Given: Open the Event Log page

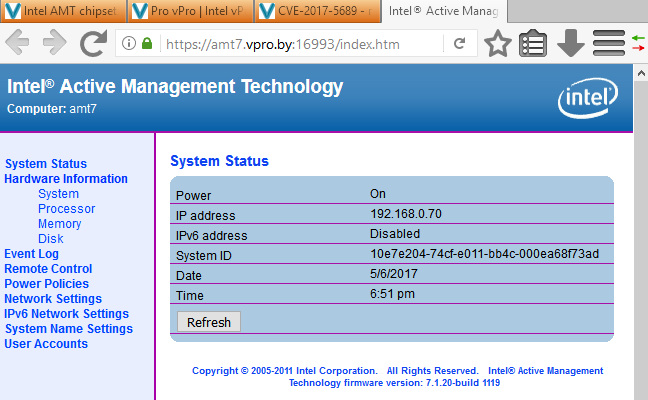Looking at the screenshot, I should (x=31, y=254).
